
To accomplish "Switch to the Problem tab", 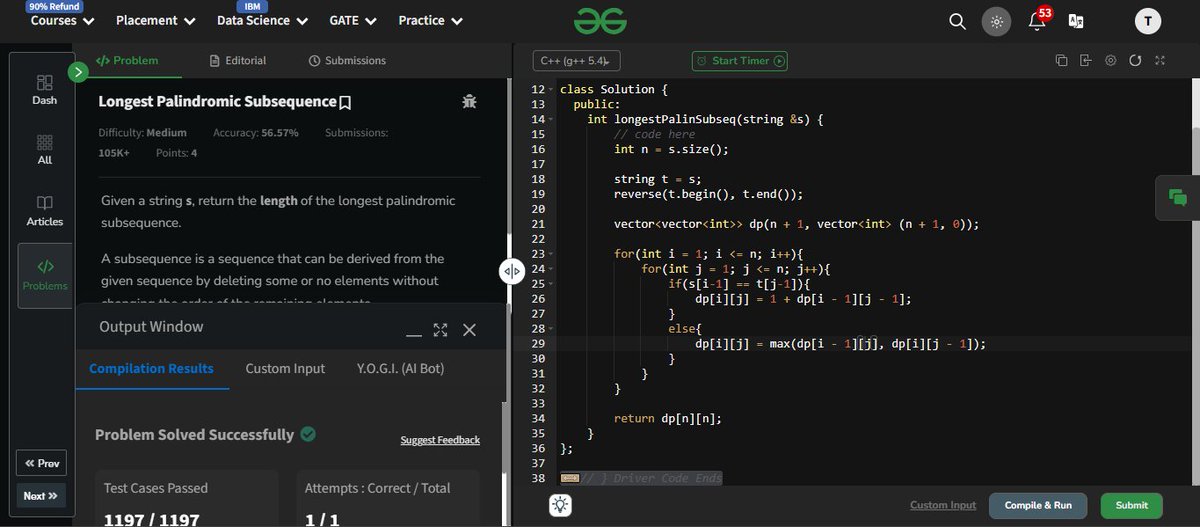I will [127, 60].
